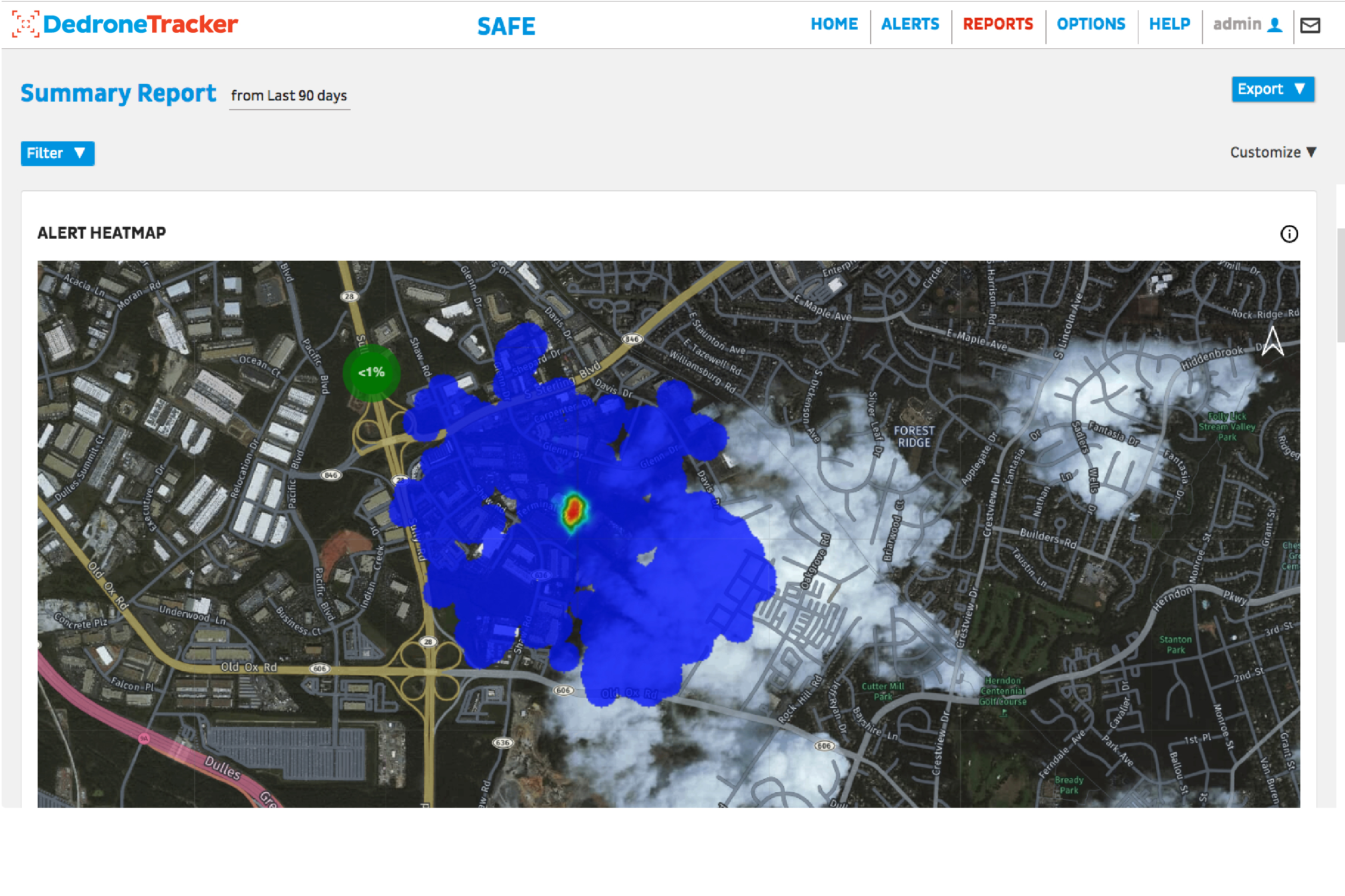Open the Alert Heatmap info icon

[x=1290, y=234]
